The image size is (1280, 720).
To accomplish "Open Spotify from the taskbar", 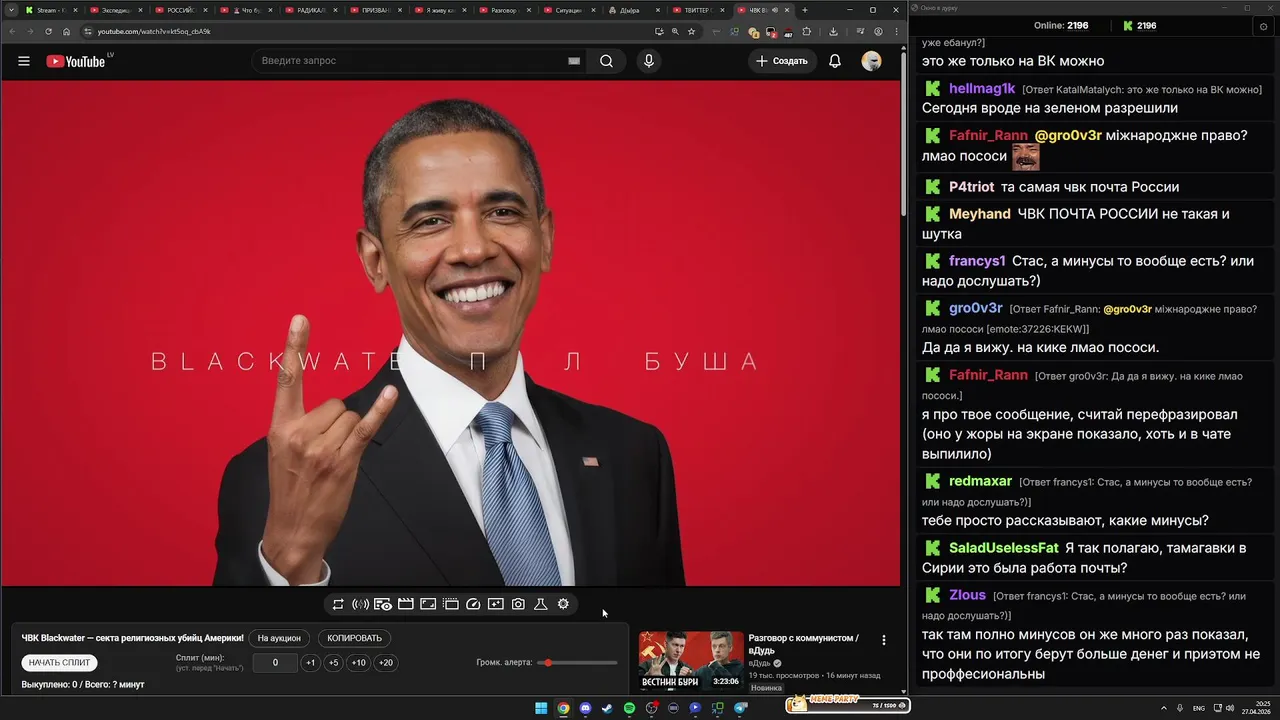I will 629,708.
